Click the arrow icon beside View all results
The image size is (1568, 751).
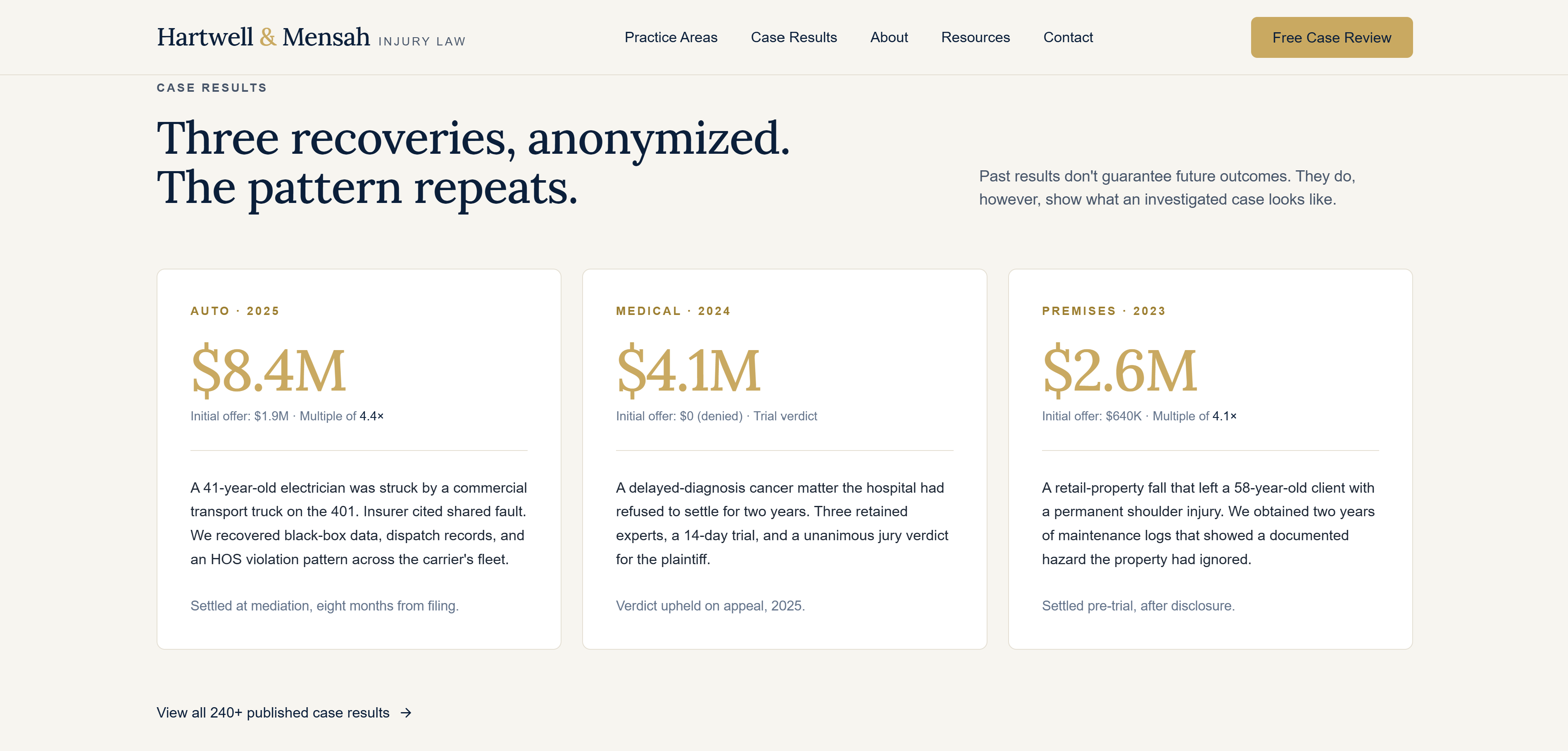(x=406, y=713)
